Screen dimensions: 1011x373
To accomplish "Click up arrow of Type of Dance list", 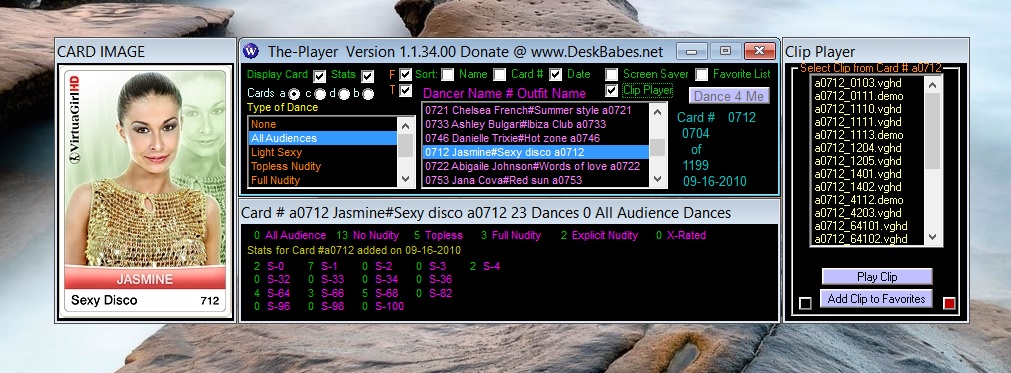I will coord(406,126).
